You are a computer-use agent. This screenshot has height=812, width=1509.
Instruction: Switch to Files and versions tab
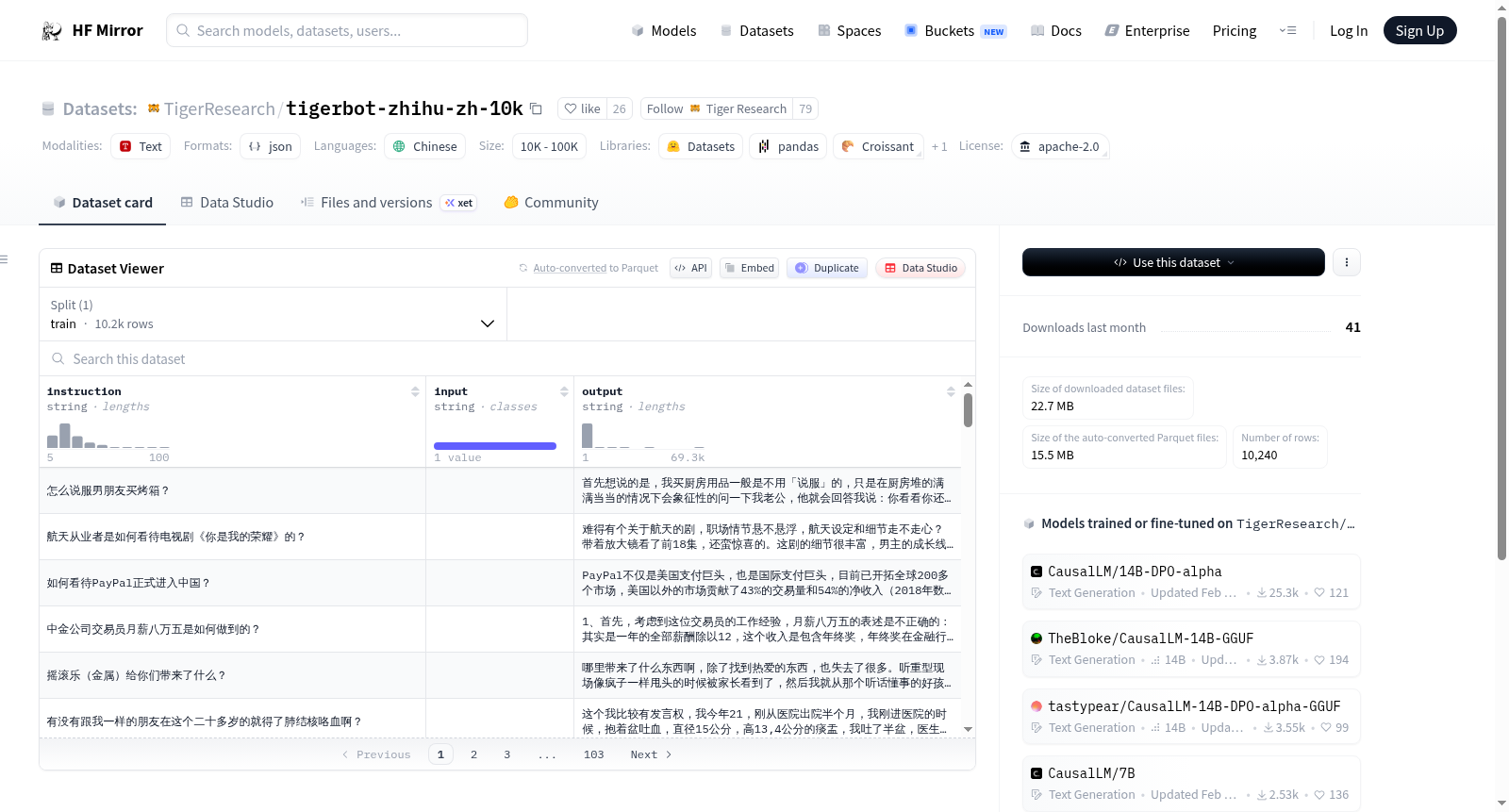coord(389,202)
